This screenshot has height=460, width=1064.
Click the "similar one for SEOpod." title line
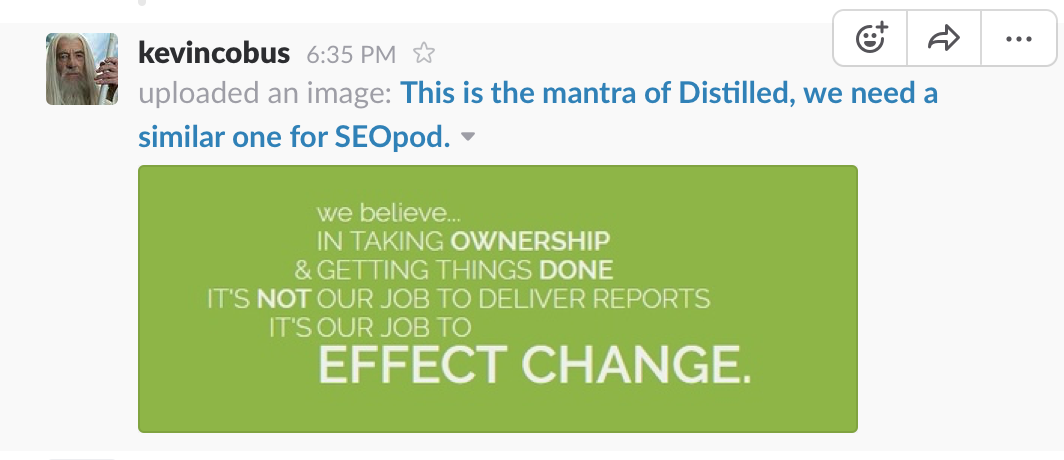click(294, 137)
